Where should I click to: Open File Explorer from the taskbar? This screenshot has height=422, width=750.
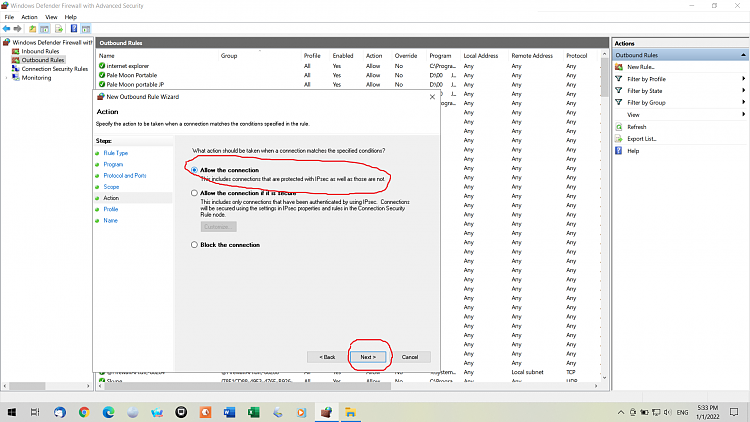pos(351,412)
